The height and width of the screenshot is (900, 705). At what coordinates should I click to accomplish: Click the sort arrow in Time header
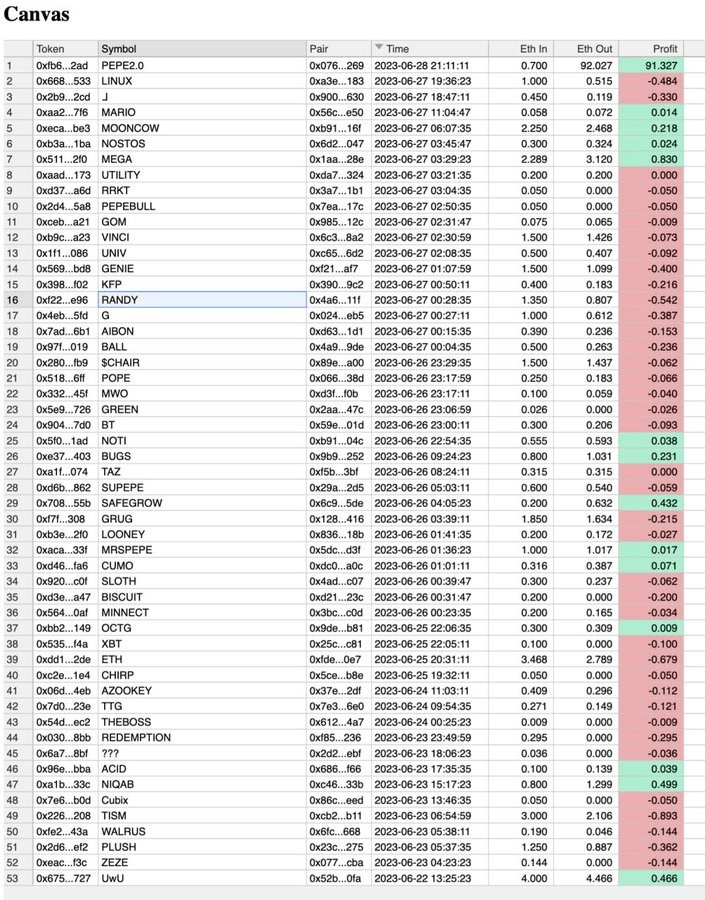[x=379, y=47]
